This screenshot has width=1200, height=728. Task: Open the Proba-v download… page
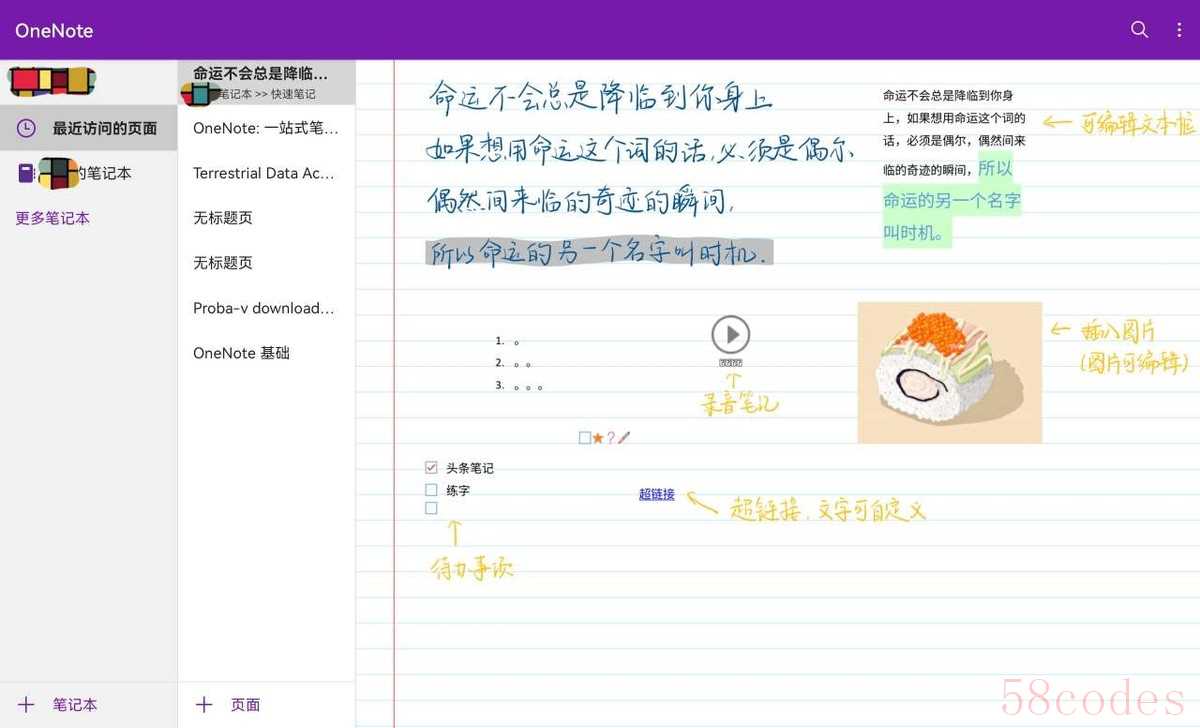coord(266,308)
